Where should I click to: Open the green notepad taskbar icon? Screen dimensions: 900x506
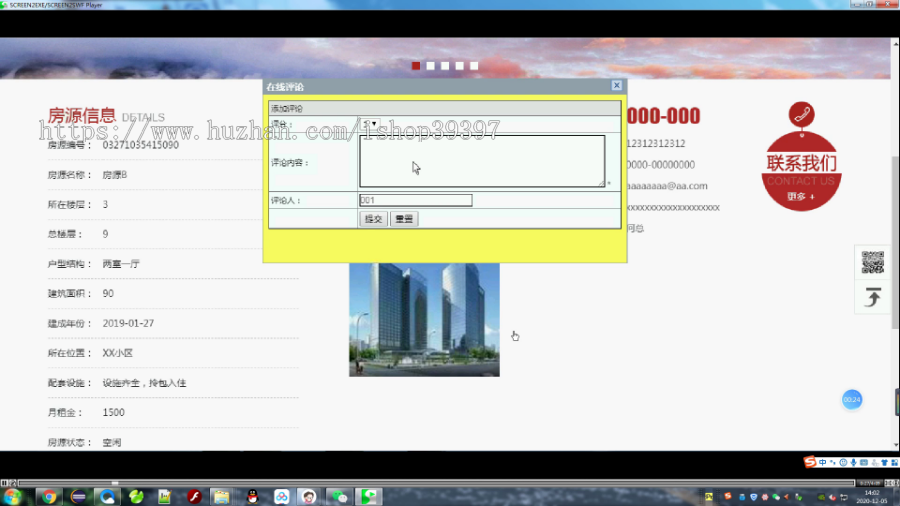click(x=165, y=497)
